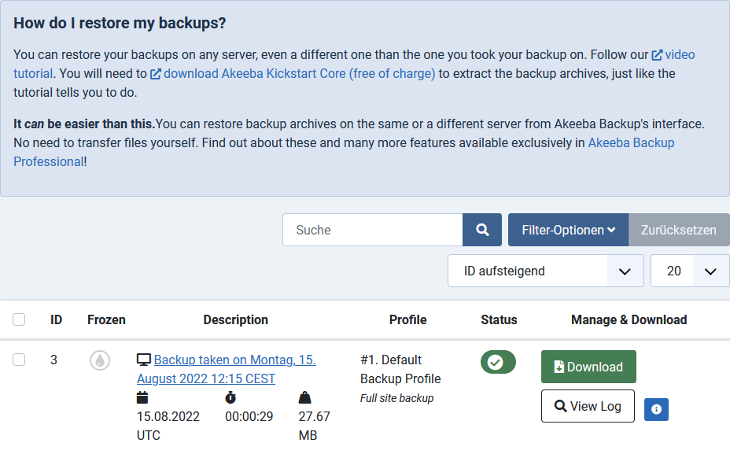730x454 pixels.
Task: Click the green checkmark status badge
Action: pyautogui.click(x=498, y=362)
